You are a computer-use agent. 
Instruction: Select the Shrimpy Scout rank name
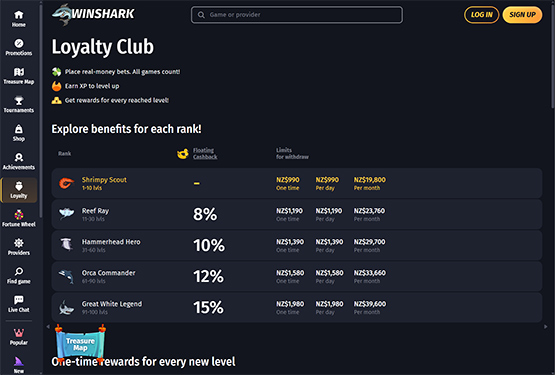point(104,180)
